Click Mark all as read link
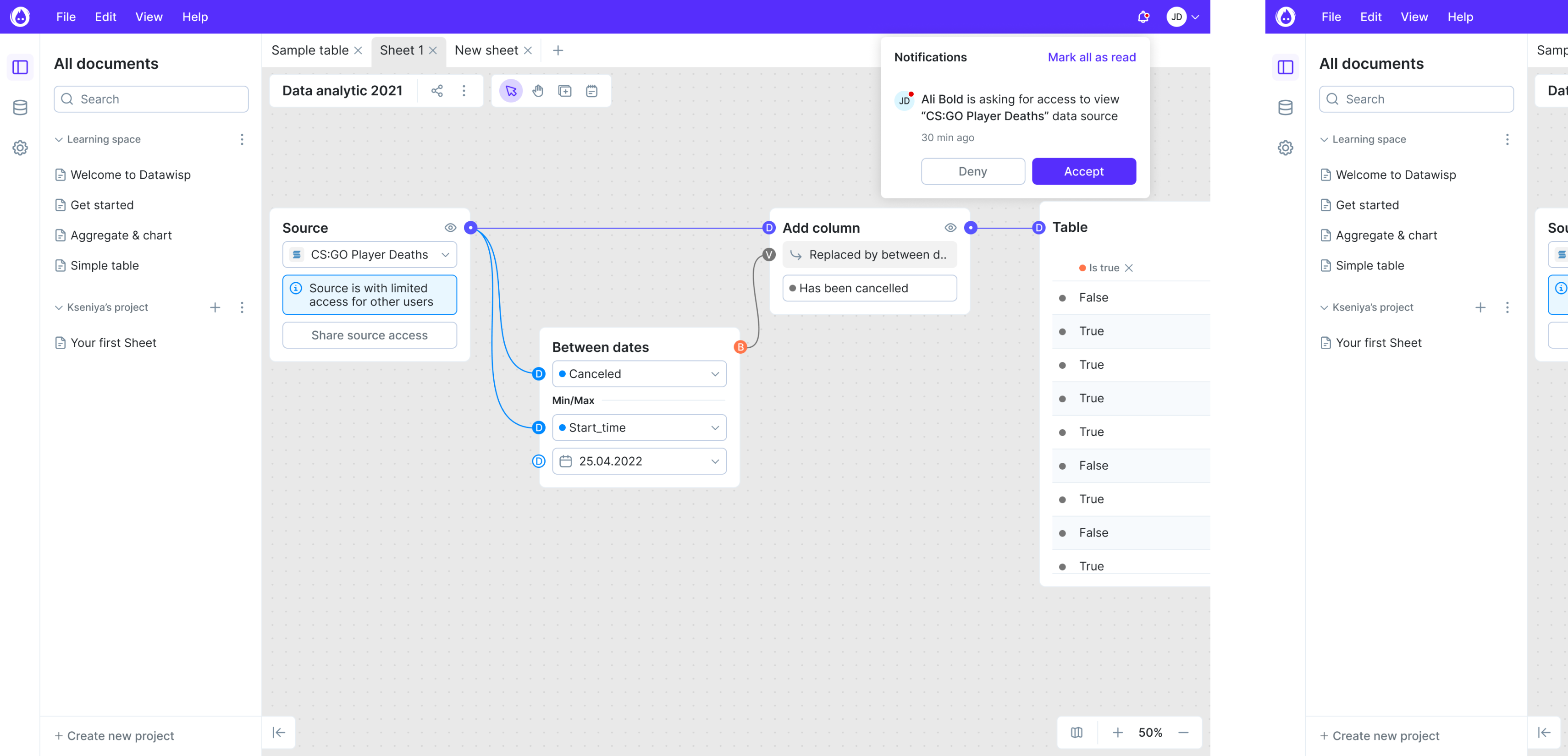This screenshot has height=756, width=1568. pyautogui.click(x=1091, y=57)
